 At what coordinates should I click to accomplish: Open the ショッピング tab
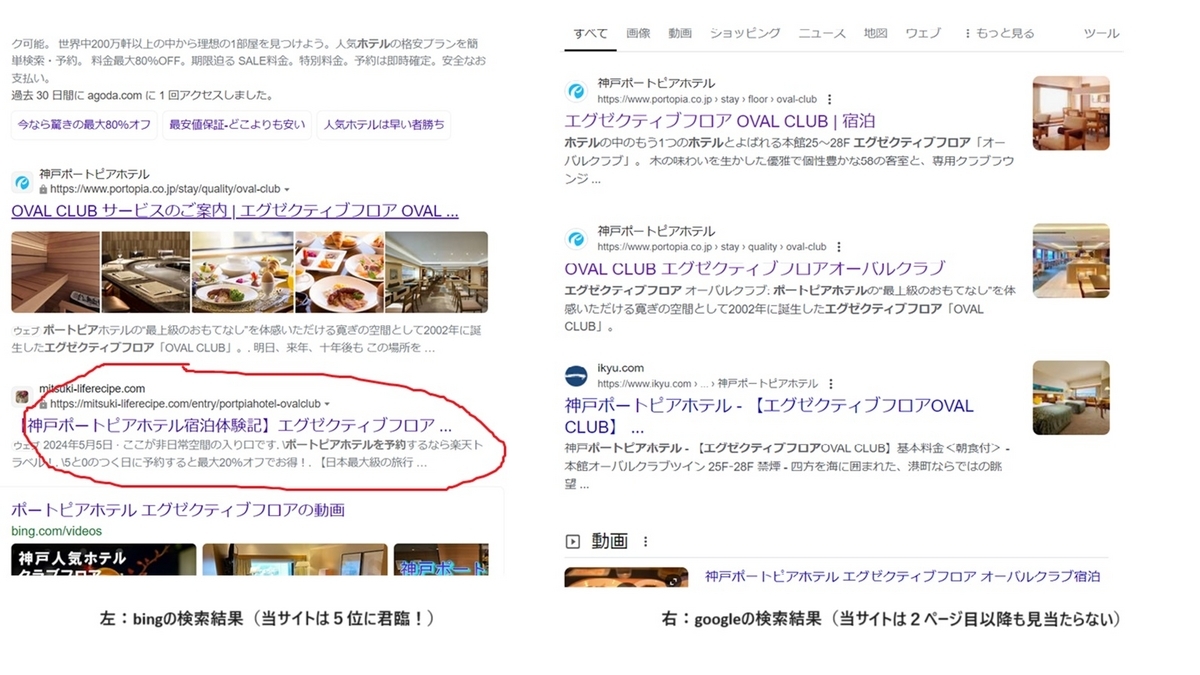tap(745, 33)
